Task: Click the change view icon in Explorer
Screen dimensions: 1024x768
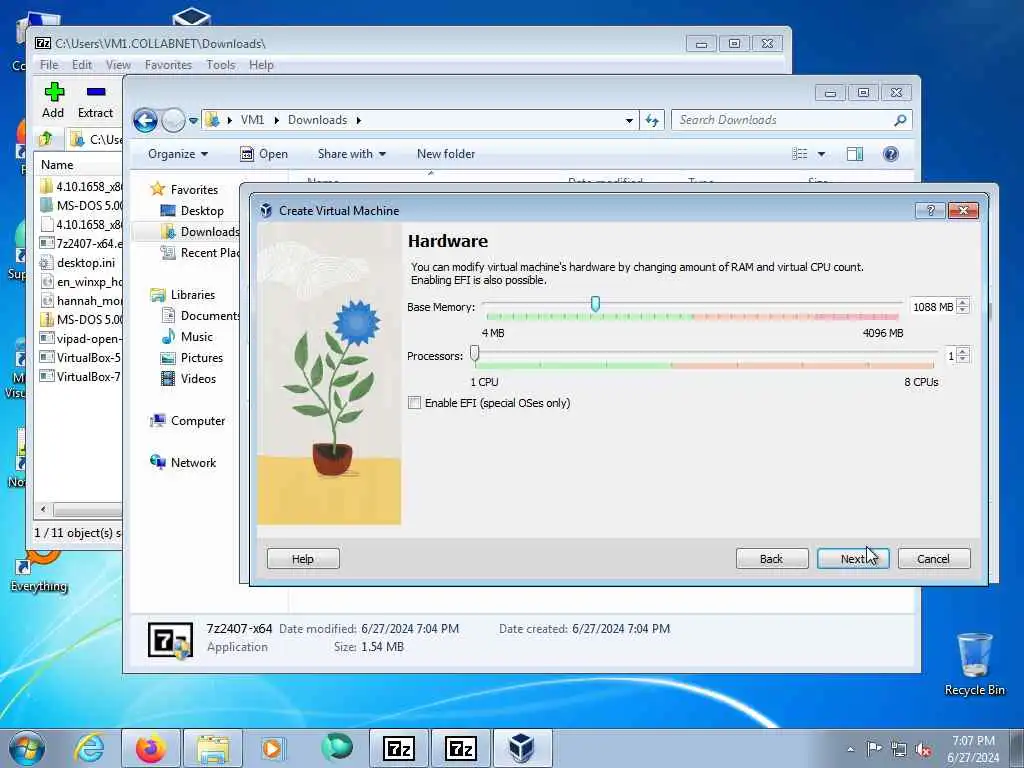Action: [x=800, y=154]
